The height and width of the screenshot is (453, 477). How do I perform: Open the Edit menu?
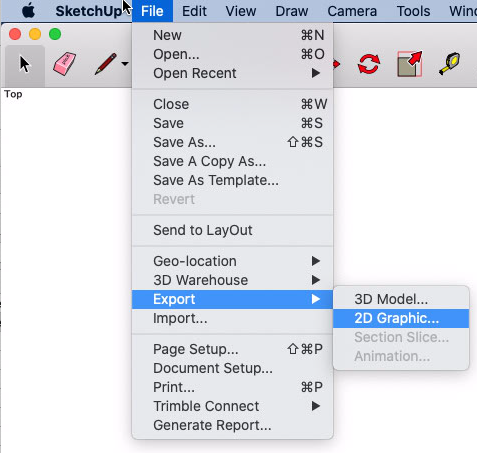[x=194, y=11]
